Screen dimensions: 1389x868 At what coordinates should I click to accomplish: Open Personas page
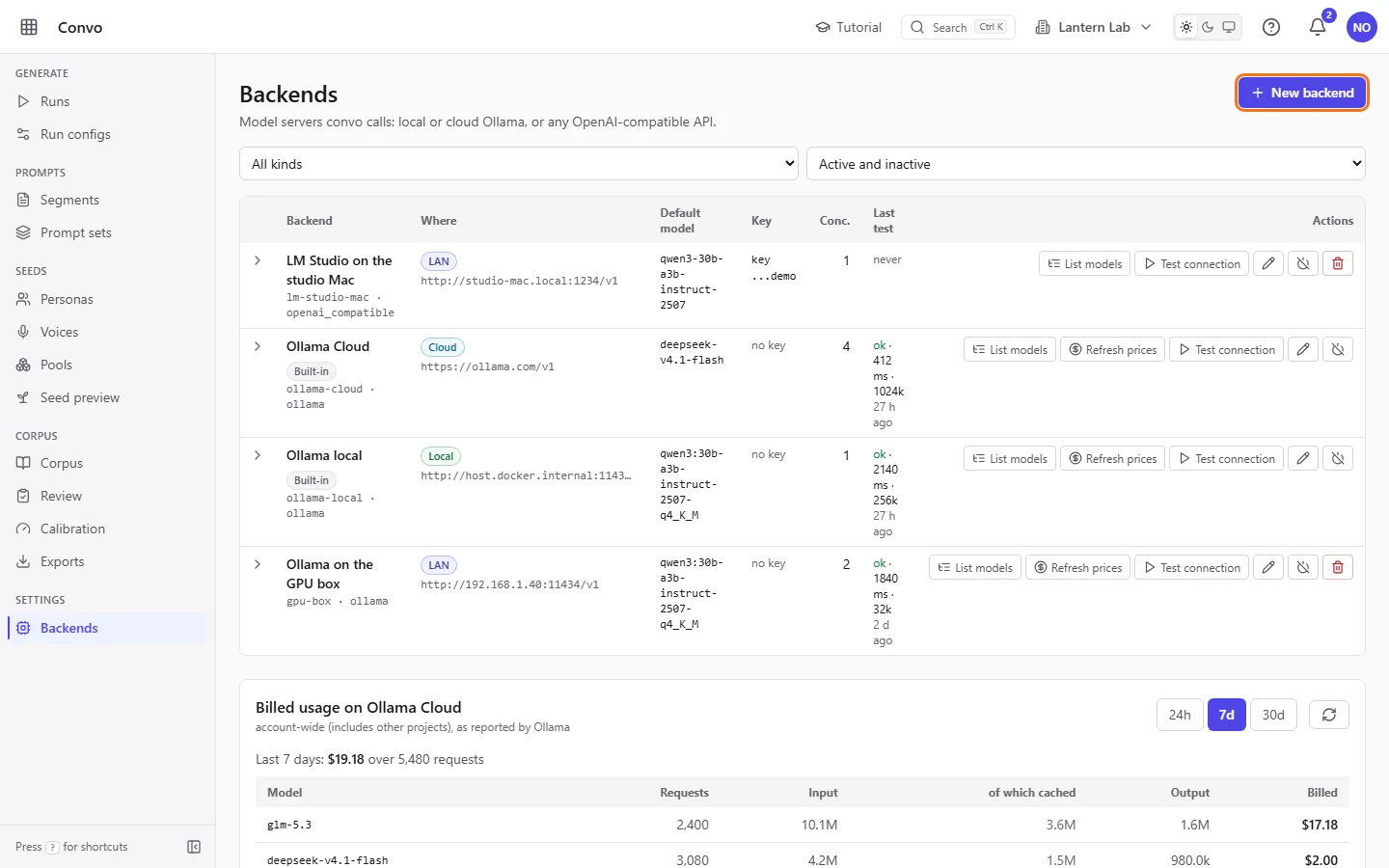(107, 299)
